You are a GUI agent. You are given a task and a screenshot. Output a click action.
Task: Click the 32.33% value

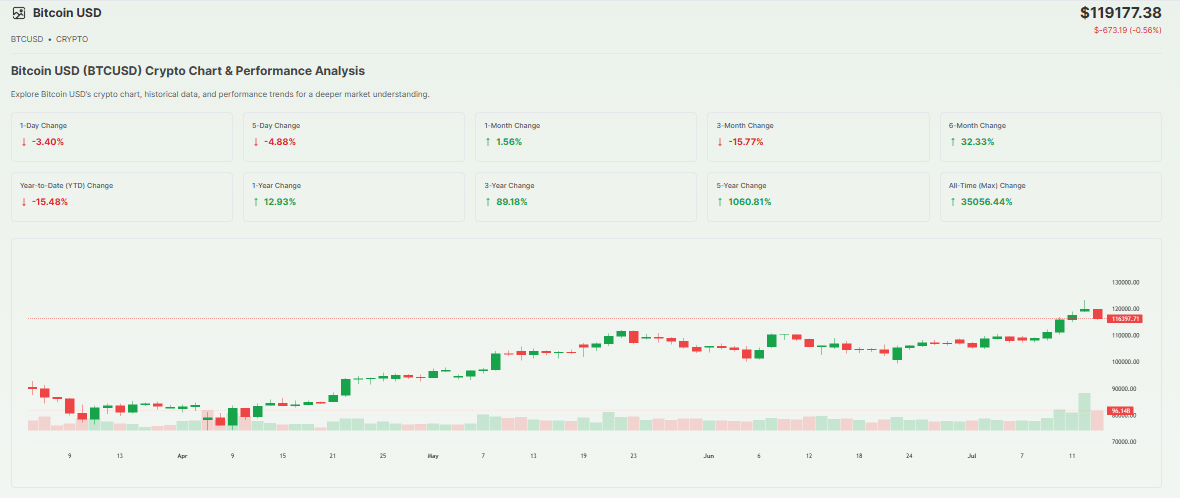point(978,141)
